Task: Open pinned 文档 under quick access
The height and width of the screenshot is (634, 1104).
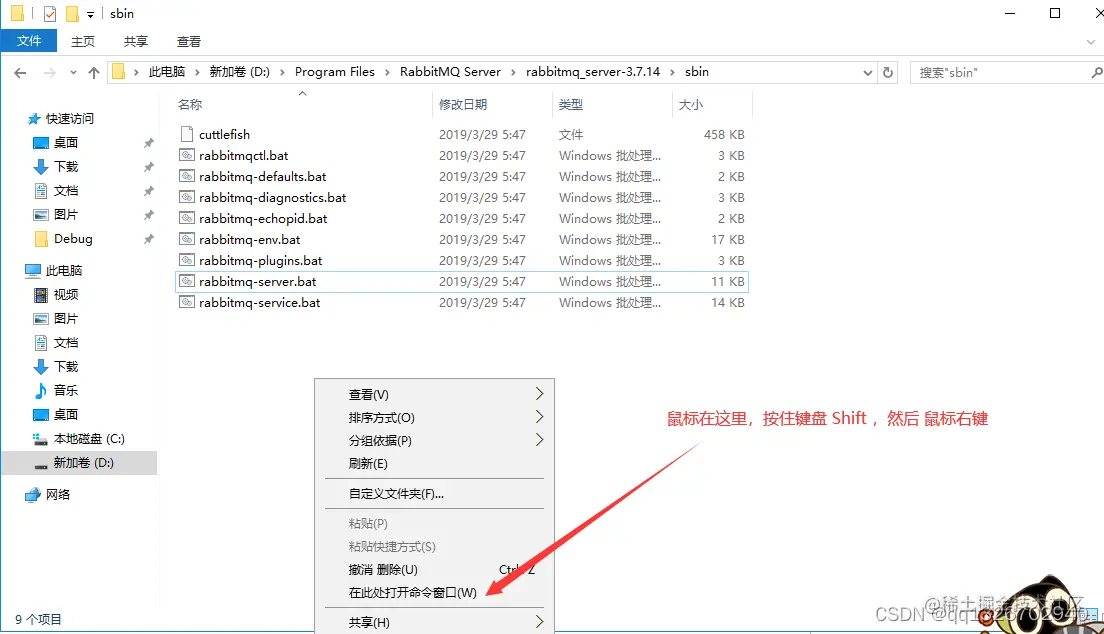Action: [65, 190]
